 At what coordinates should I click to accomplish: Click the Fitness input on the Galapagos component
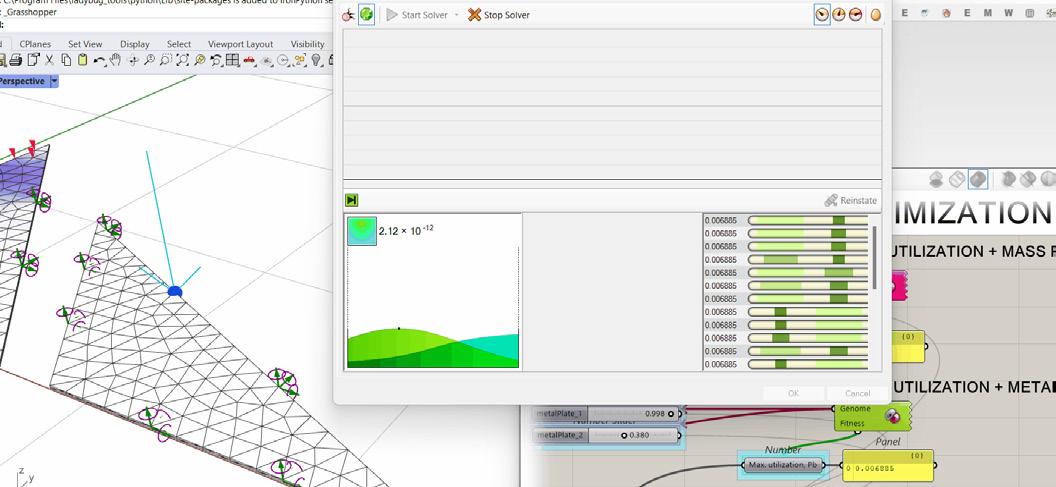[853, 424]
